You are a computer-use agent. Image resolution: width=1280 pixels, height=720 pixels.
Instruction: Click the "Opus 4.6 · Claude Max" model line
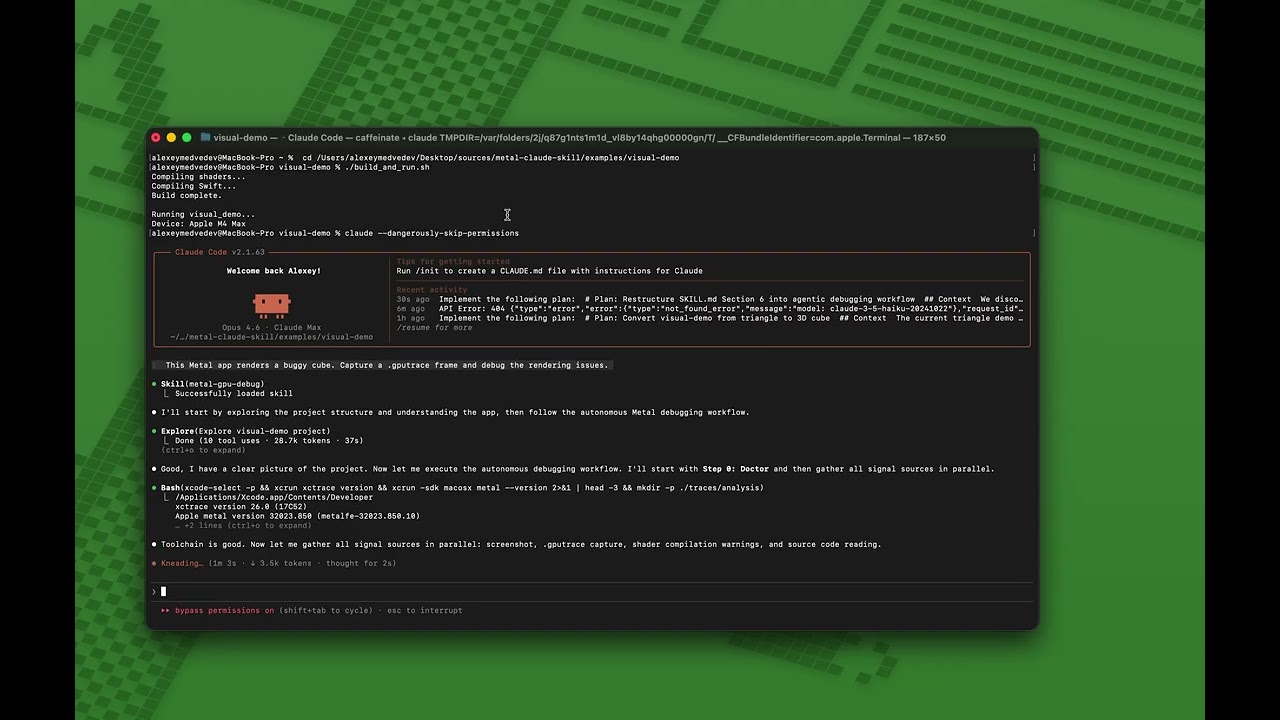pos(272,328)
